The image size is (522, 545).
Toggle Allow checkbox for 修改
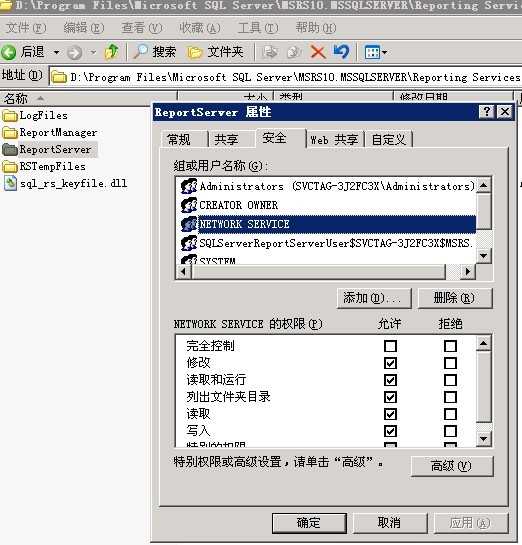[390, 363]
